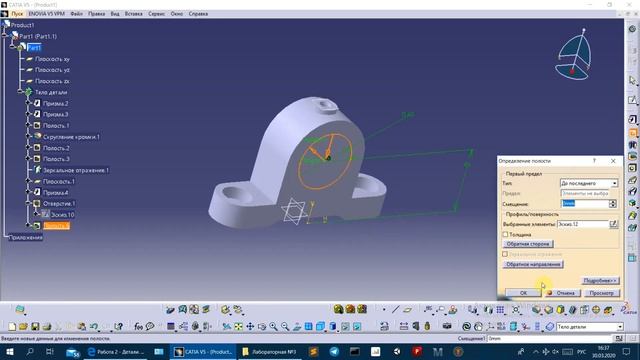Image resolution: width=640 pixels, height=360 pixels.
Task: Expand the Призма.4 tree node
Action: point(29,192)
